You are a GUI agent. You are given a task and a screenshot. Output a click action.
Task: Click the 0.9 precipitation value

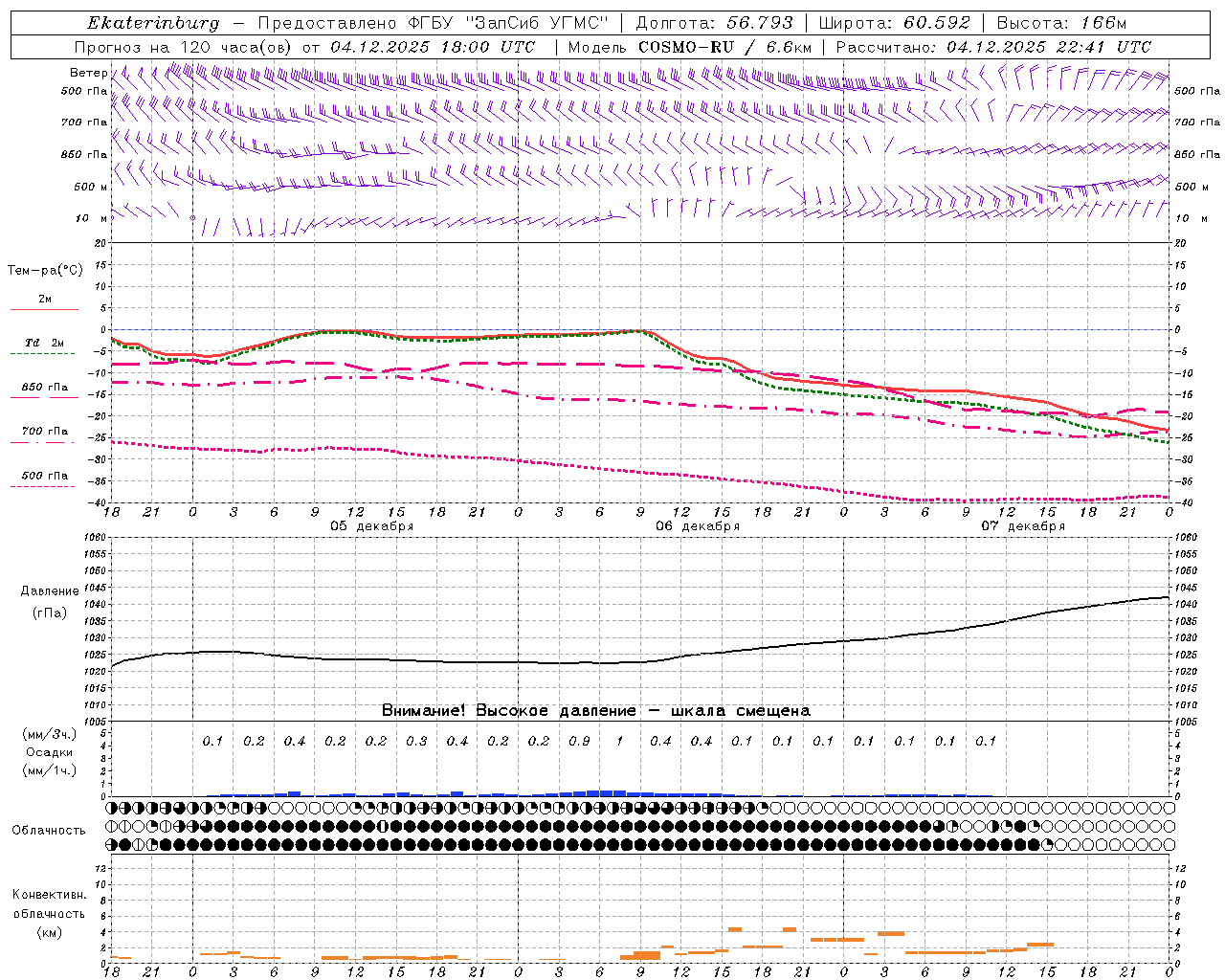(x=579, y=741)
